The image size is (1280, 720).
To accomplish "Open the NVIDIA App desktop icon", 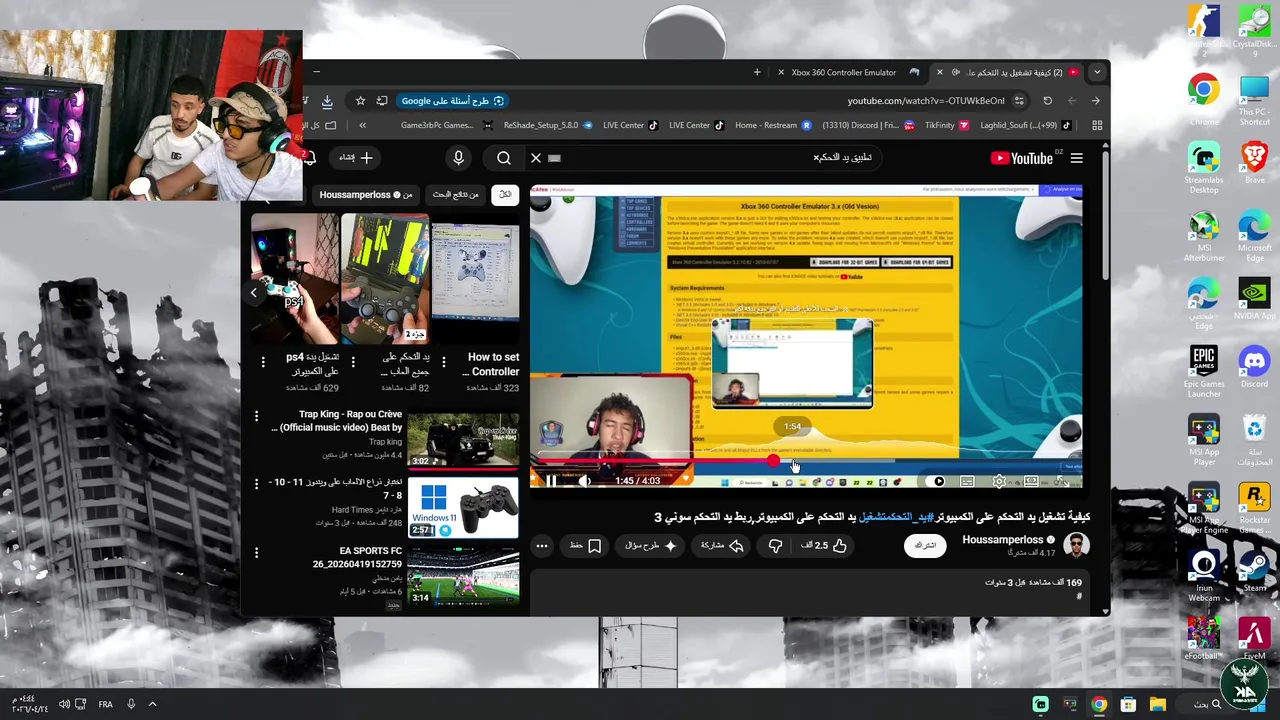I will [1254, 299].
